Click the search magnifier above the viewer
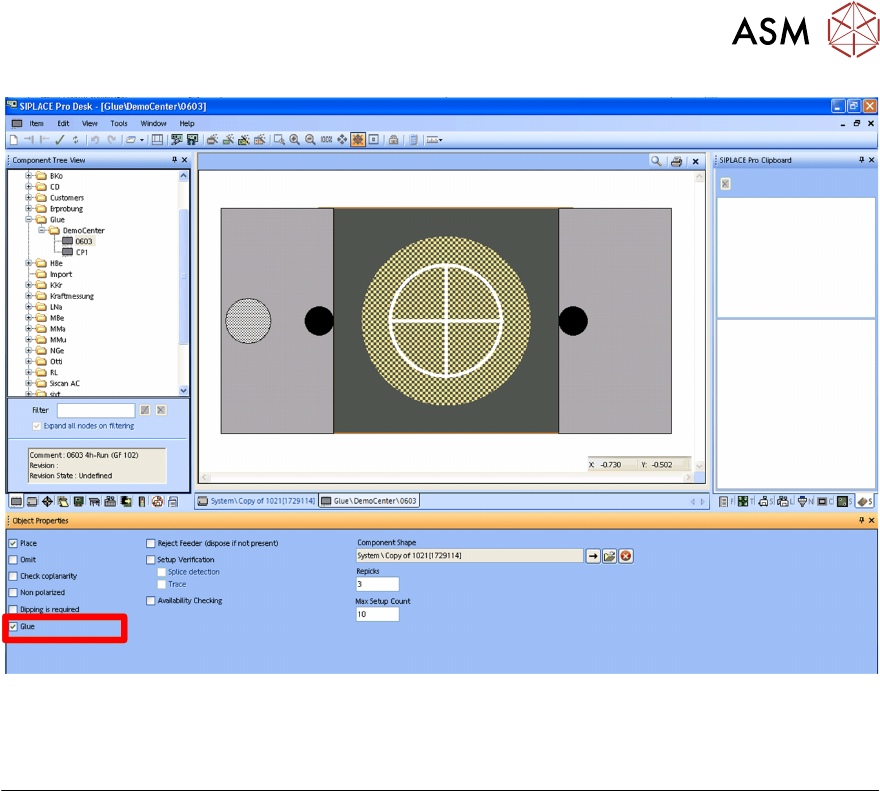Screen dimensions: 880x791 pos(656,160)
